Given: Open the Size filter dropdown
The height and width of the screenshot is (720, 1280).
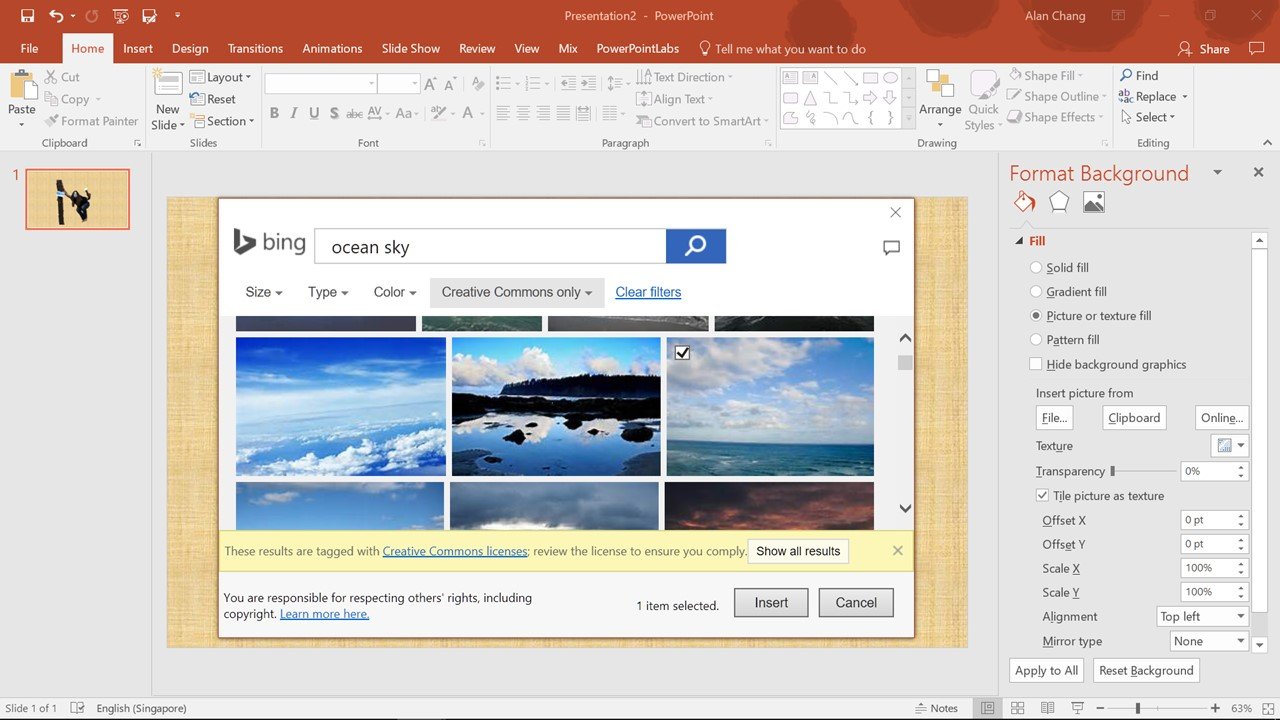Looking at the screenshot, I should pos(264,292).
